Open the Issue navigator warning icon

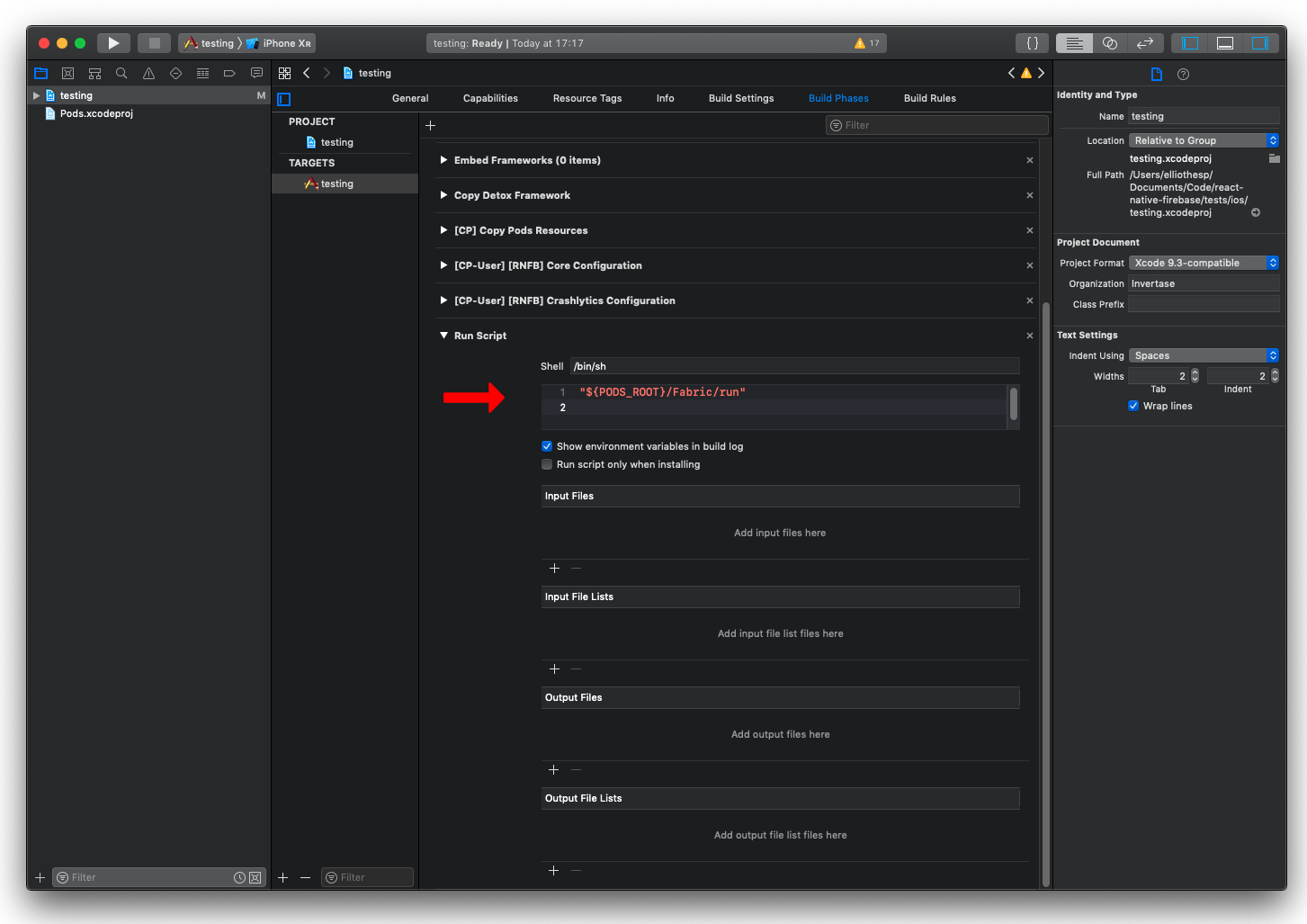148,74
